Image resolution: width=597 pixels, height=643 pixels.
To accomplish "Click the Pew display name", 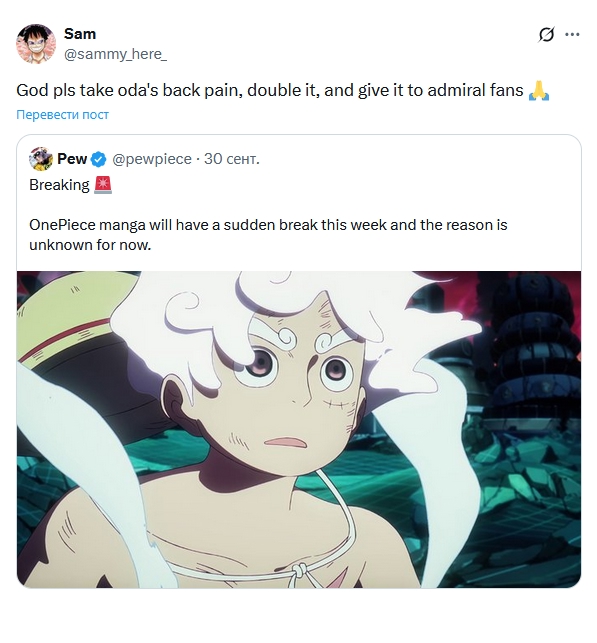I will 72,159.
